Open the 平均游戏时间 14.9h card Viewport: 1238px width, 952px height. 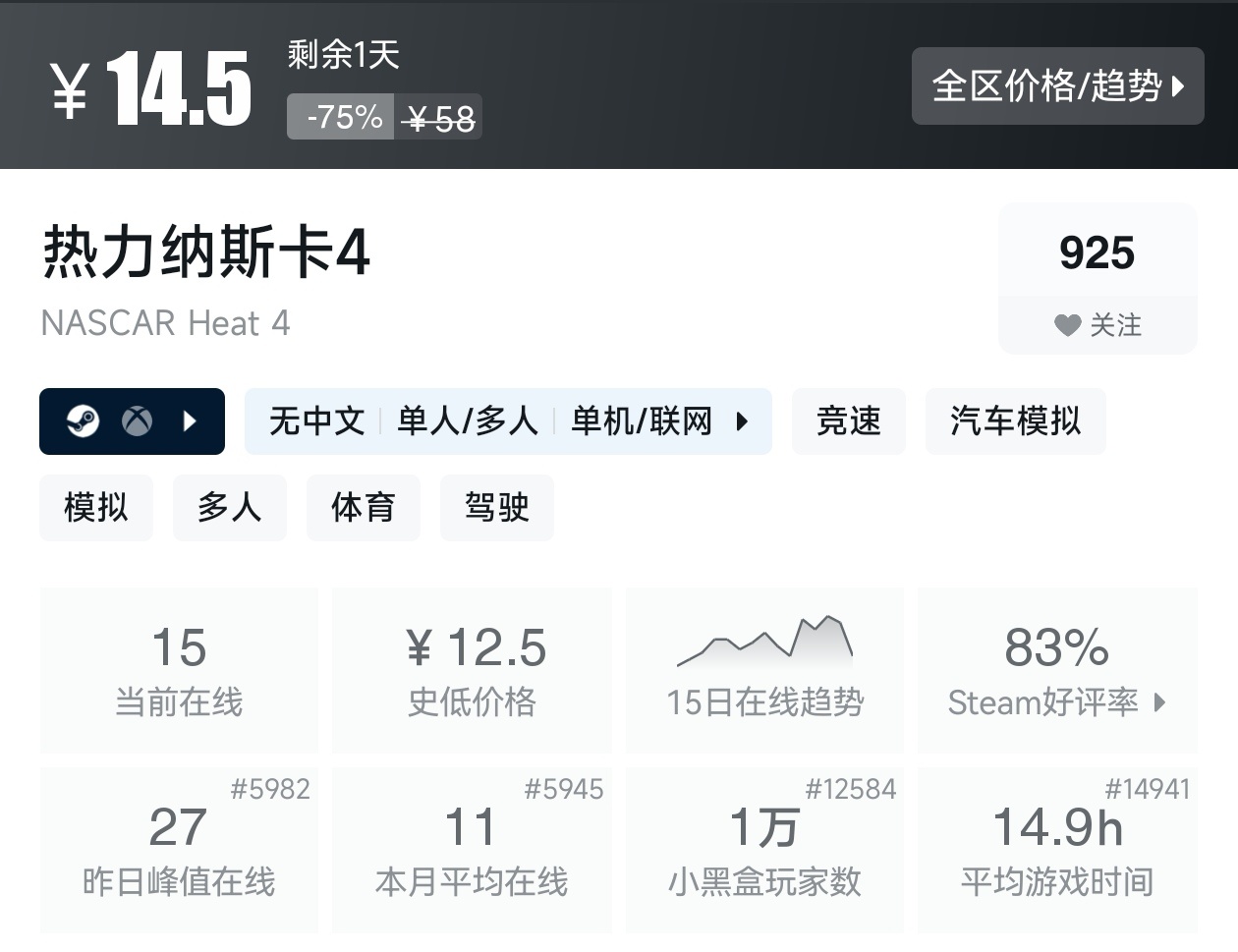[1057, 851]
